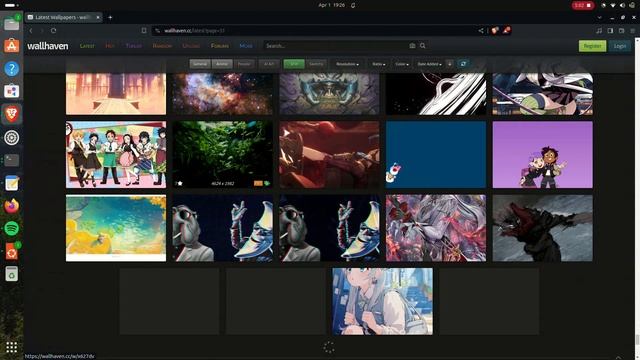Click the camera image-search icon in search bar
Viewport: 640px width, 360px height.
pyautogui.click(x=412, y=46)
